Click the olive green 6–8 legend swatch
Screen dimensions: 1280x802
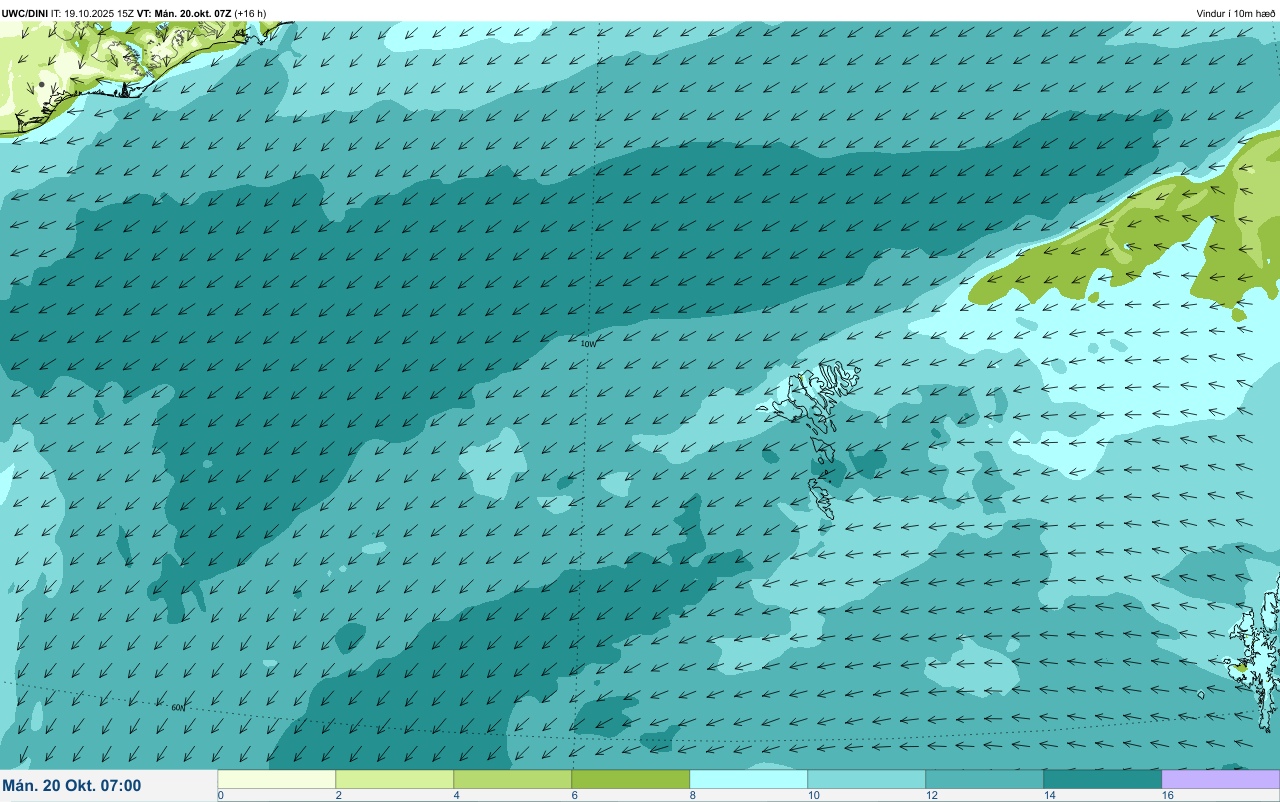pos(631,779)
